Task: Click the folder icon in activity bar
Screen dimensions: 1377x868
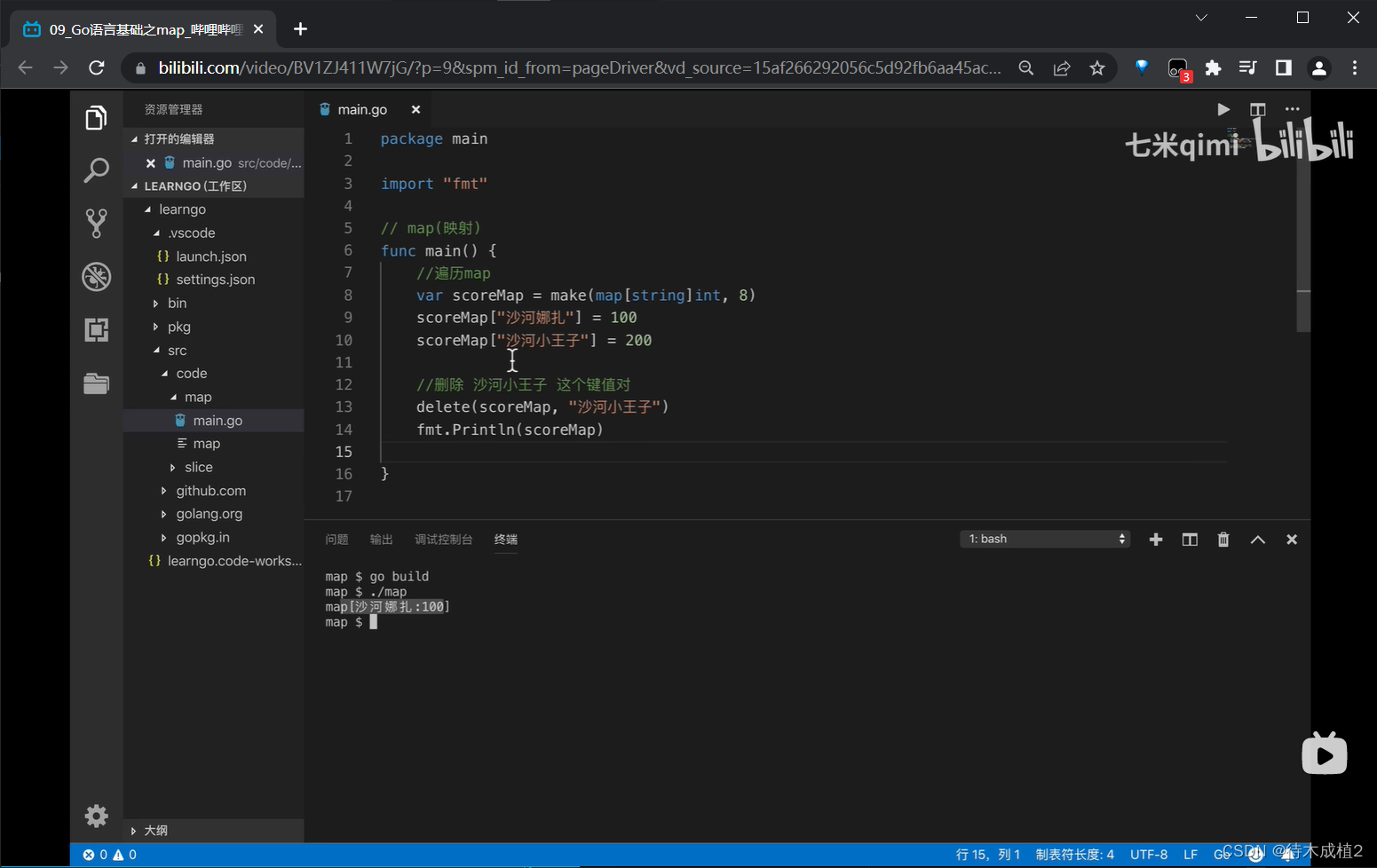Action: (96, 383)
